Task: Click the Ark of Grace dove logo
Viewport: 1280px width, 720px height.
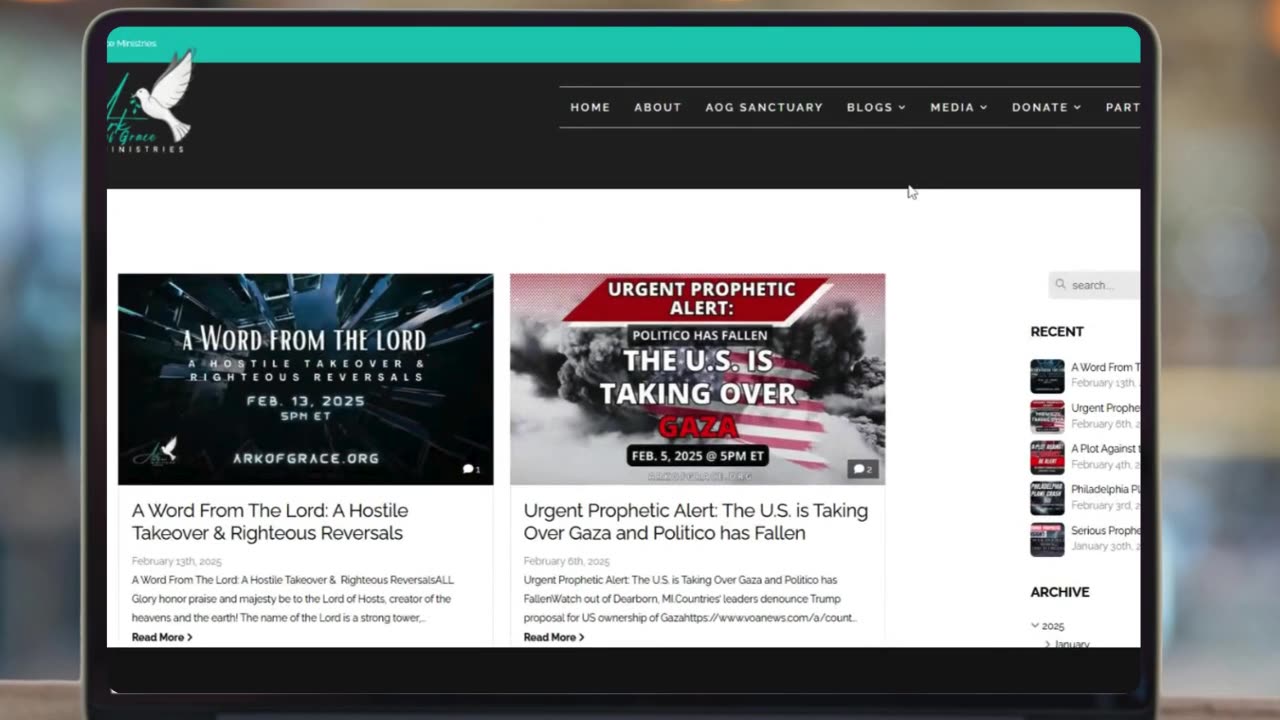Action: click(x=150, y=103)
